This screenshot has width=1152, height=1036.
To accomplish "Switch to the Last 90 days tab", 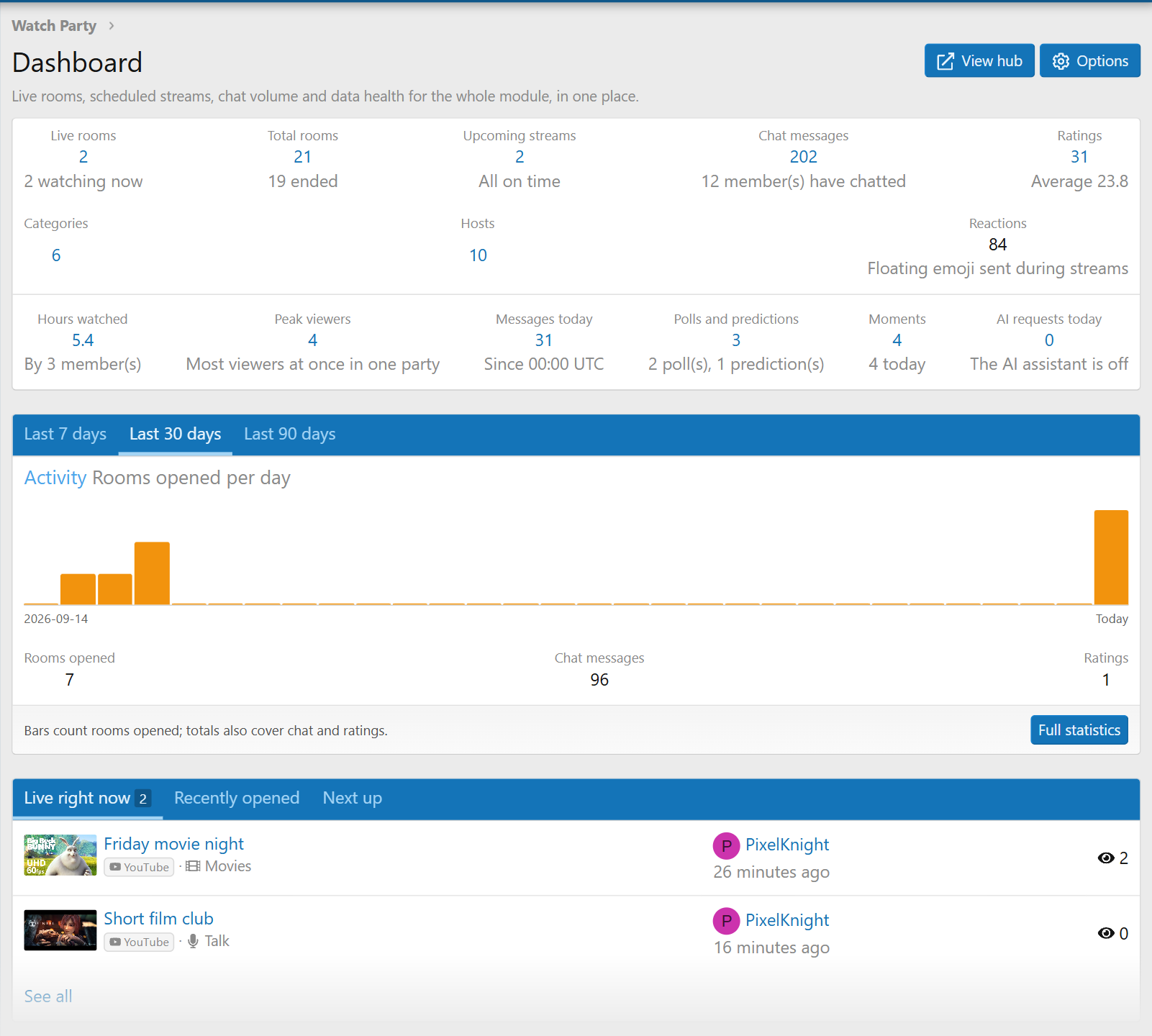I will pyautogui.click(x=289, y=434).
